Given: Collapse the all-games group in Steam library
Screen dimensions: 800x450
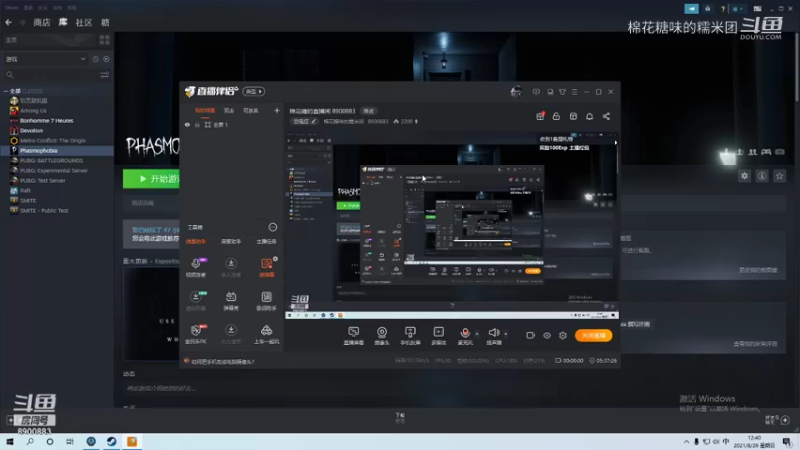Looking at the screenshot, I should [6, 91].
